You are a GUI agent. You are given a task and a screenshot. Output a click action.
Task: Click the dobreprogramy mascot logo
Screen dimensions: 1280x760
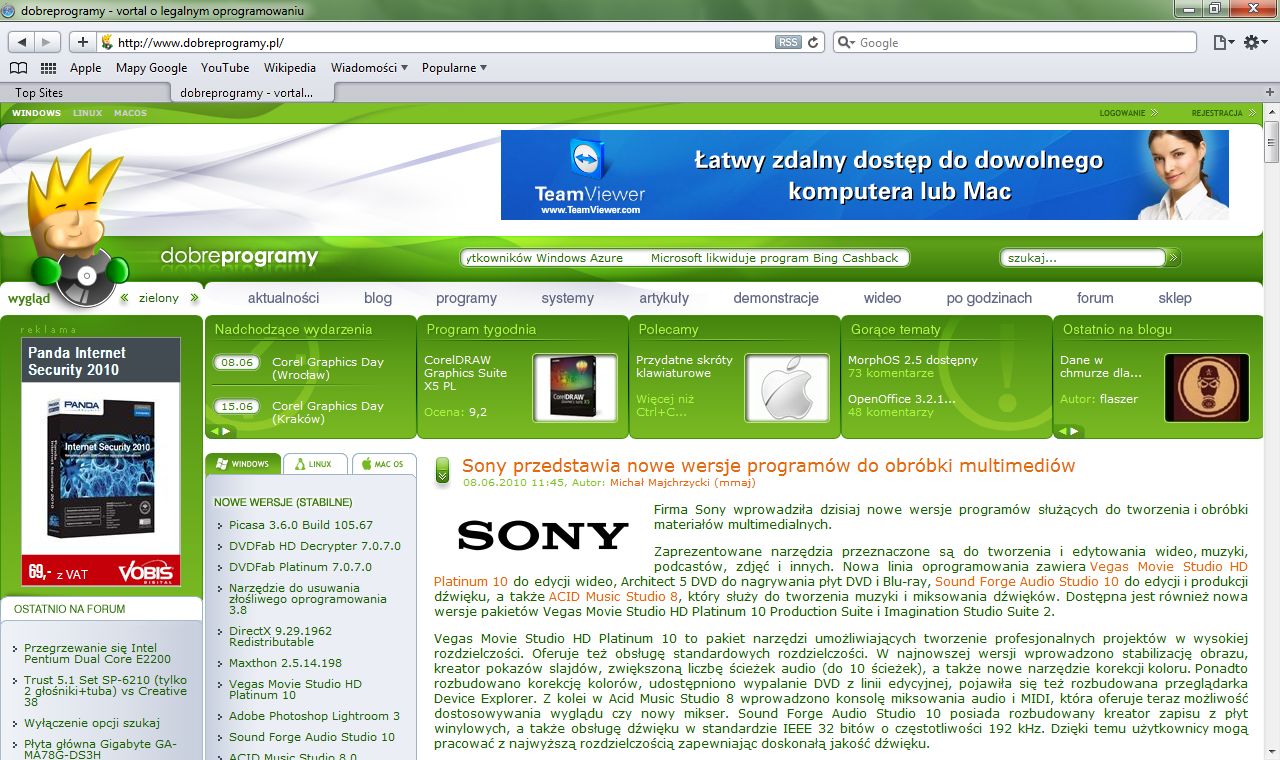[78, 230]
